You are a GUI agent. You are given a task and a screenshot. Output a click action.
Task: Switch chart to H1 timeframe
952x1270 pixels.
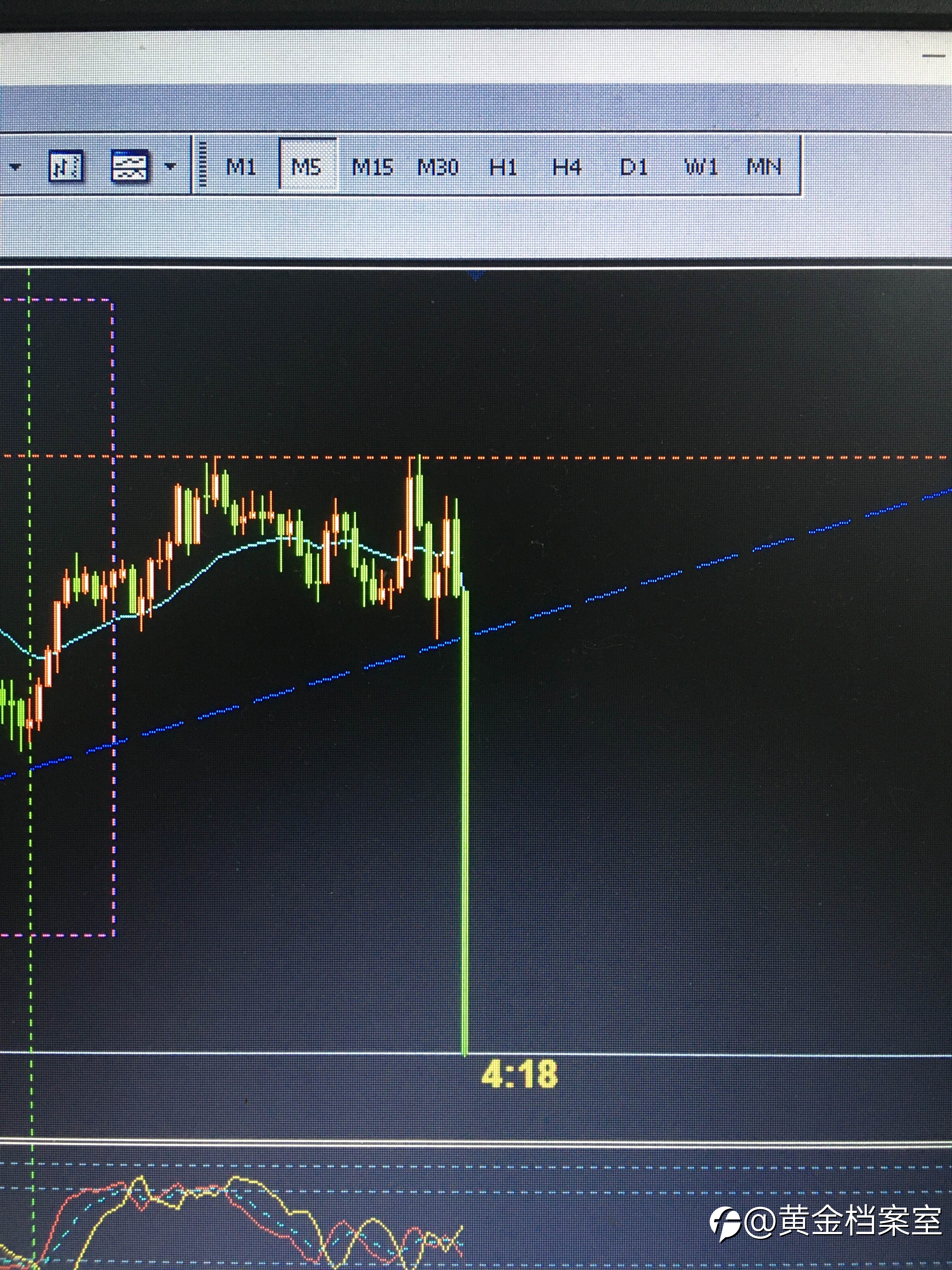click(x=503, y=167)
